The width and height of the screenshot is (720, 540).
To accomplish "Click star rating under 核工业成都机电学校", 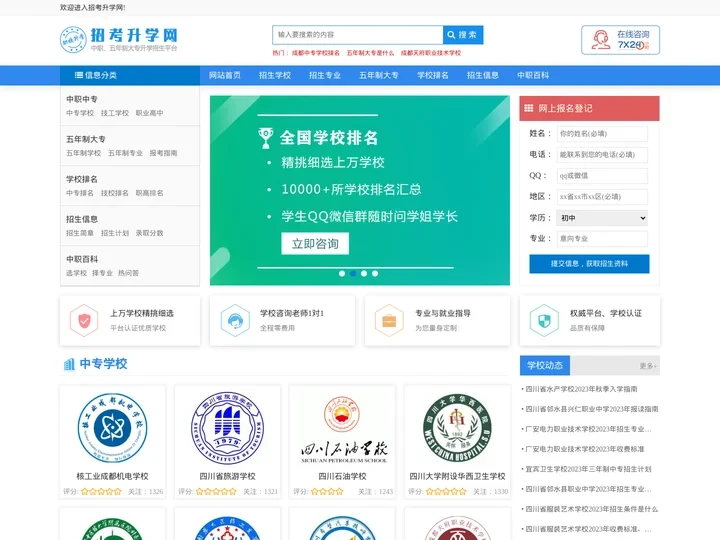I will click(x=101, y=491).
